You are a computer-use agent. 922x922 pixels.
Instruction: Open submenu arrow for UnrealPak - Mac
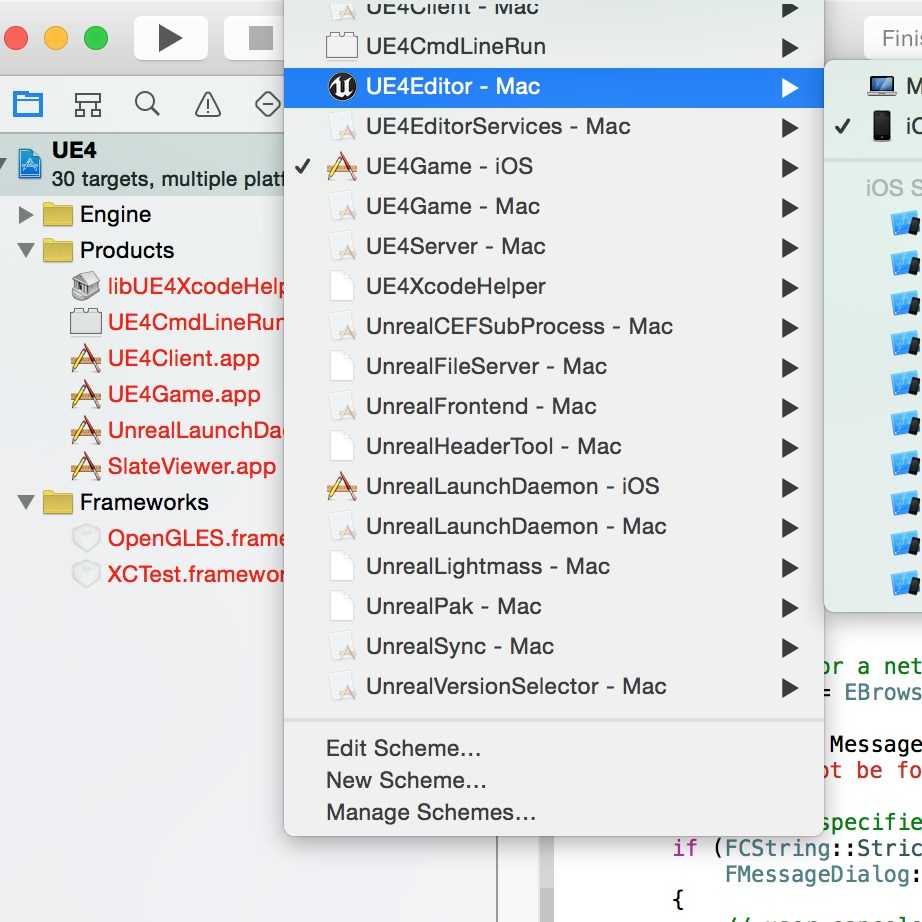(790, 607)
